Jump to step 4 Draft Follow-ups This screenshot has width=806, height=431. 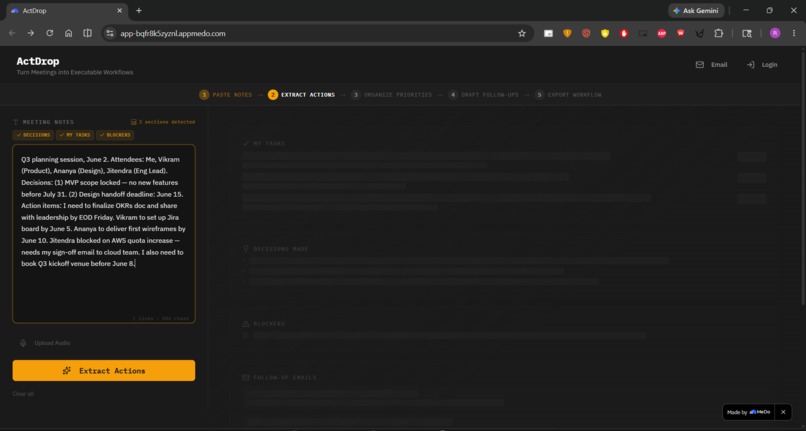(x=484, y=95)
